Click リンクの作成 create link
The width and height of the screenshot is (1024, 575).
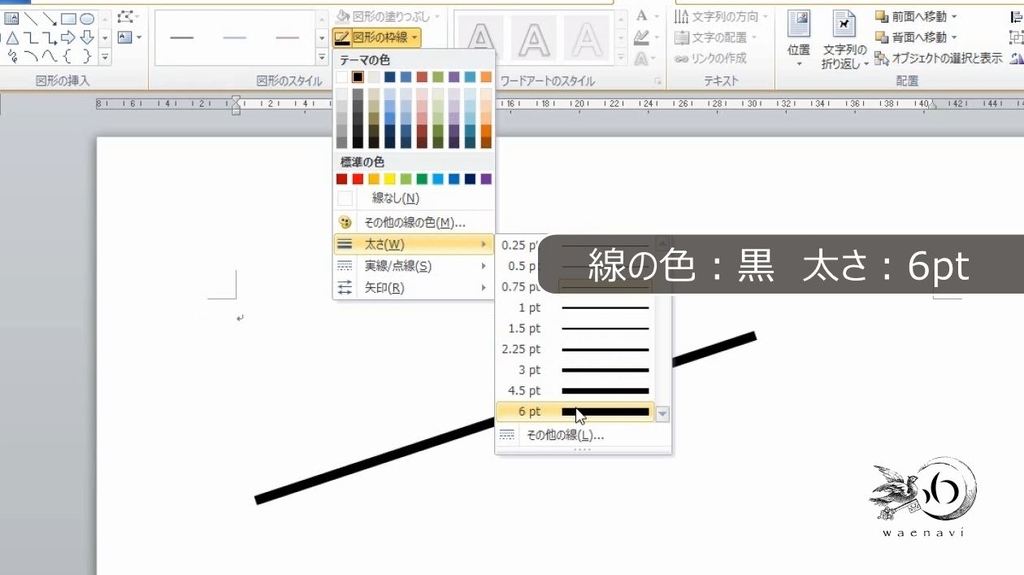click(711, 58)
